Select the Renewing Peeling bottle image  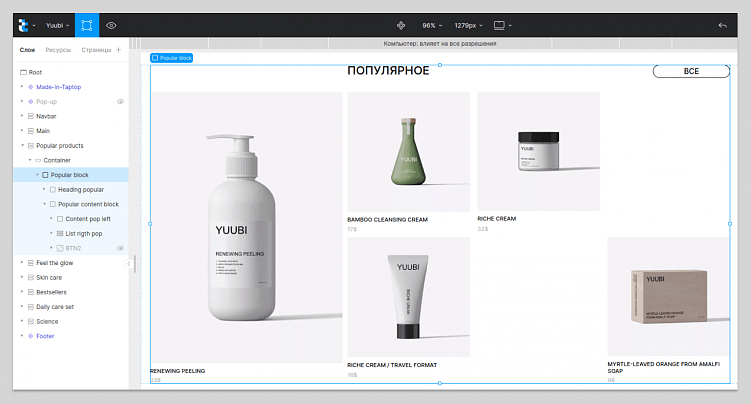pos(247,227)
